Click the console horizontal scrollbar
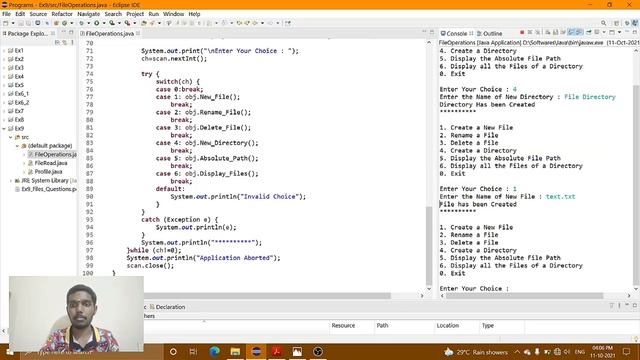 click(x=524, y=296)
